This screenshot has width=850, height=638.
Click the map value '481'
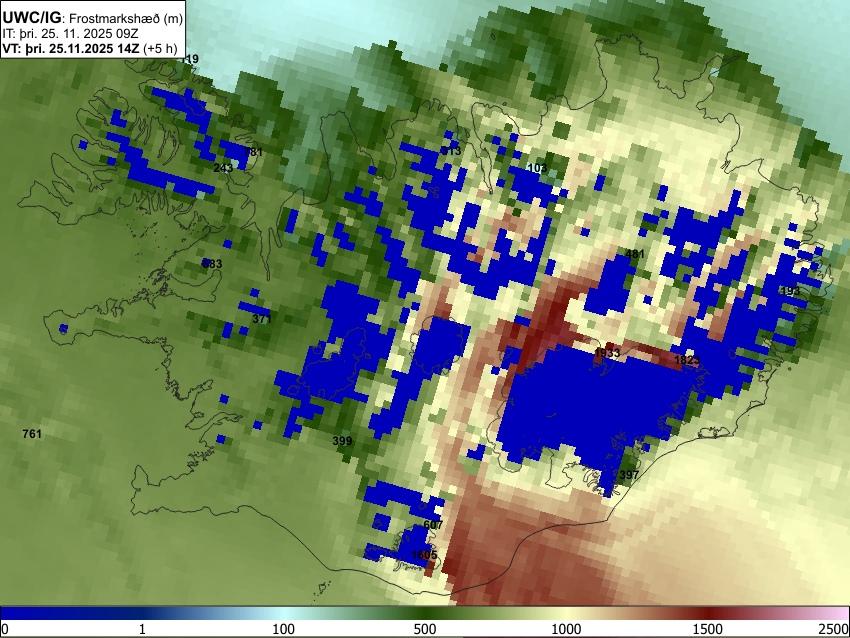point(635,254)
